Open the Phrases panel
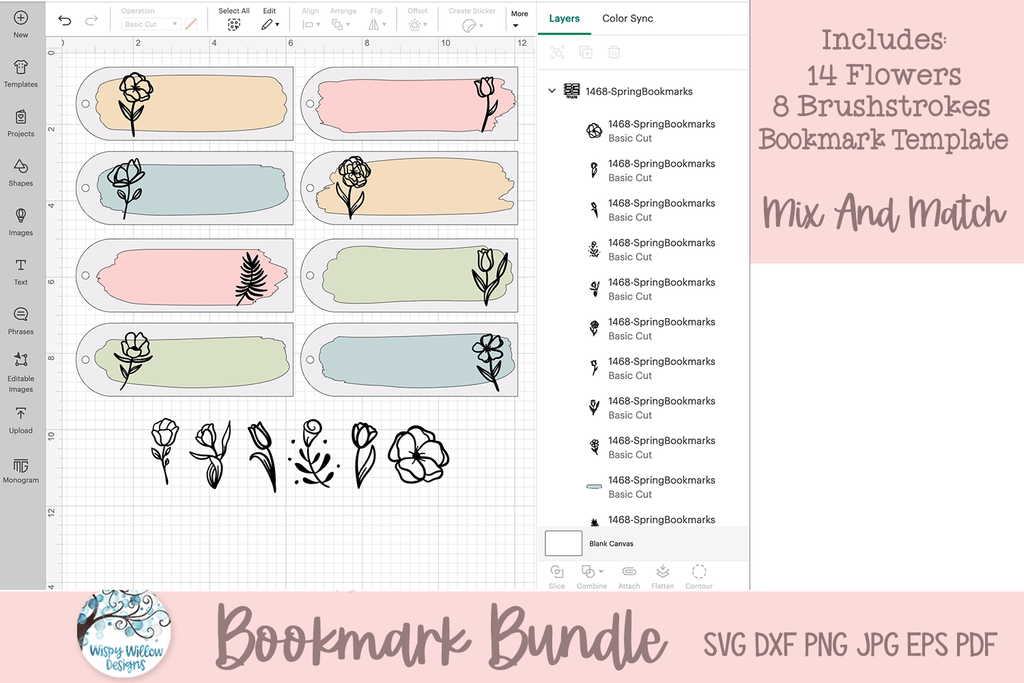Viewport: 1024px width, 683px height. point(20,319)
